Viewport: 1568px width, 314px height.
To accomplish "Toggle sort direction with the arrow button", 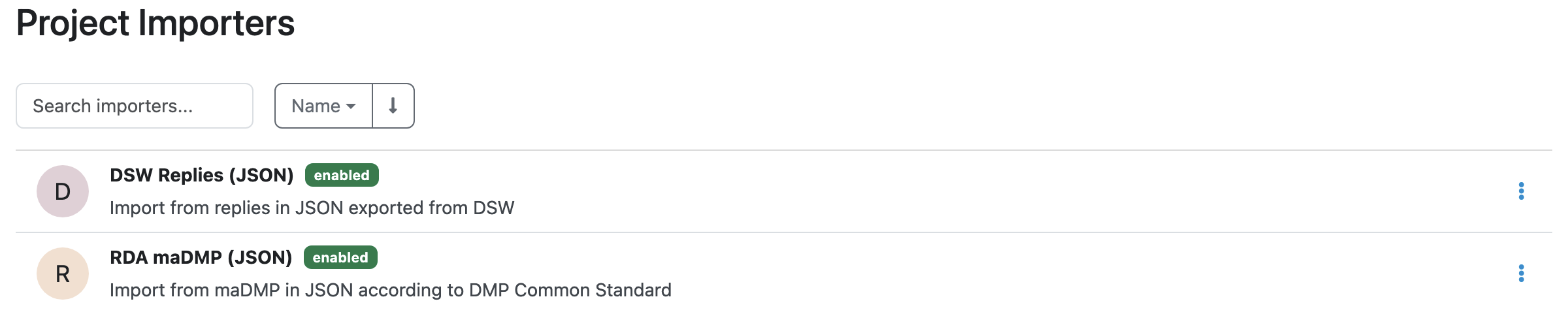I will (x=393, y=106).
